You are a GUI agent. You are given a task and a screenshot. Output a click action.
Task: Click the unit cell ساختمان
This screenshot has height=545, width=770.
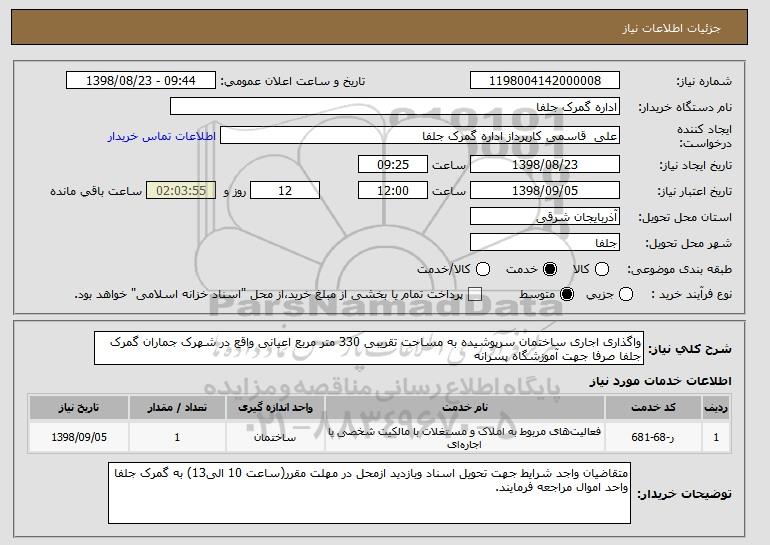[x=275, y=437]
